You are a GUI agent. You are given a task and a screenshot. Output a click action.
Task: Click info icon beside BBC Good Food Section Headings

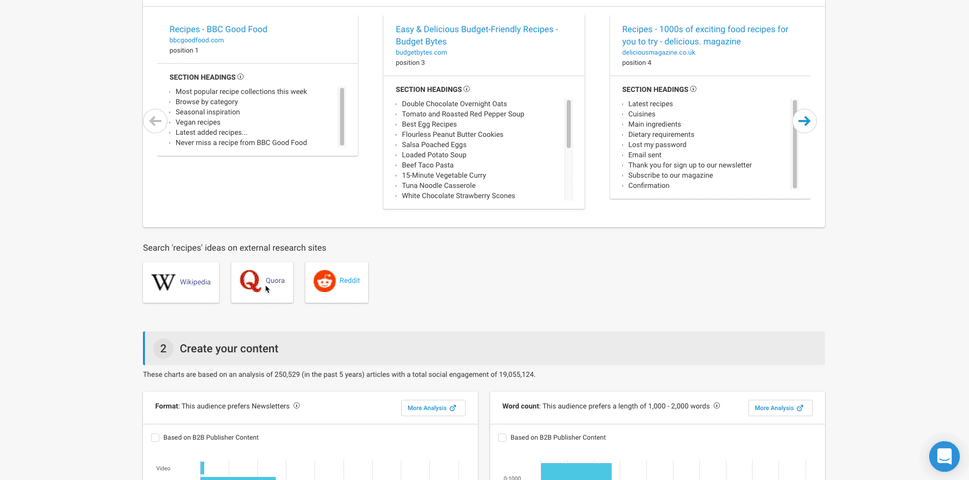(x=241, y=77)
